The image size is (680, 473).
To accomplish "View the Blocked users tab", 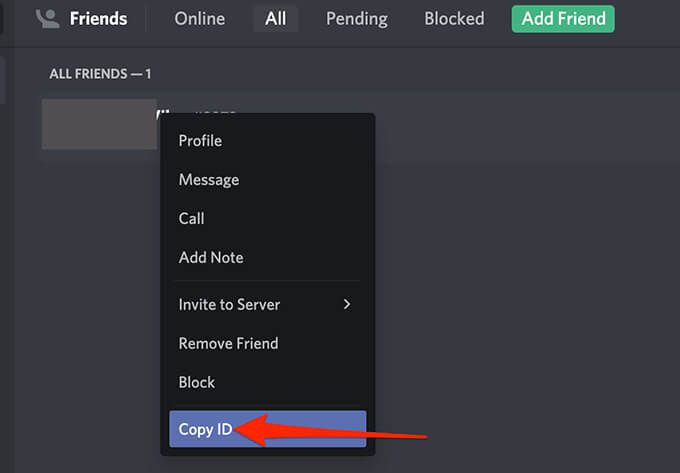I will (x=454, y=19).
